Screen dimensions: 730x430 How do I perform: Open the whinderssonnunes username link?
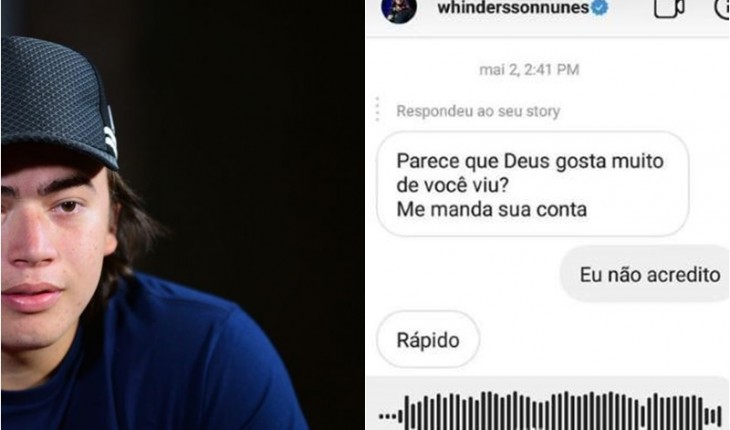click(513, 7)
